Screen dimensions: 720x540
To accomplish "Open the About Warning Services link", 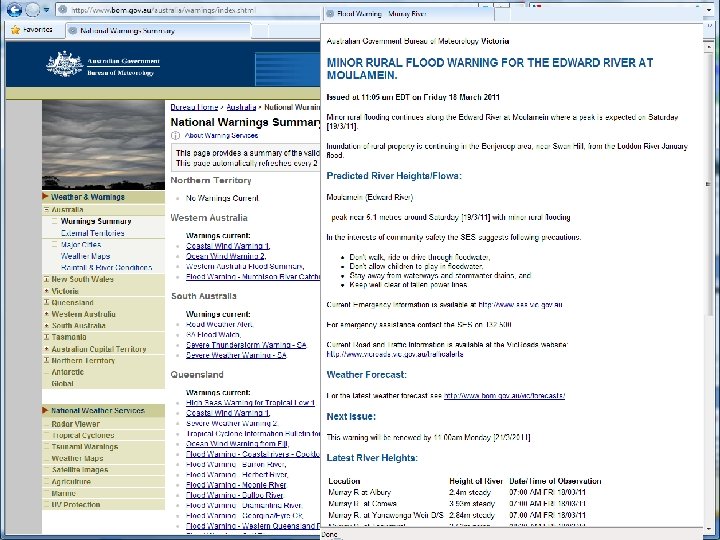I will pos(221,135).
